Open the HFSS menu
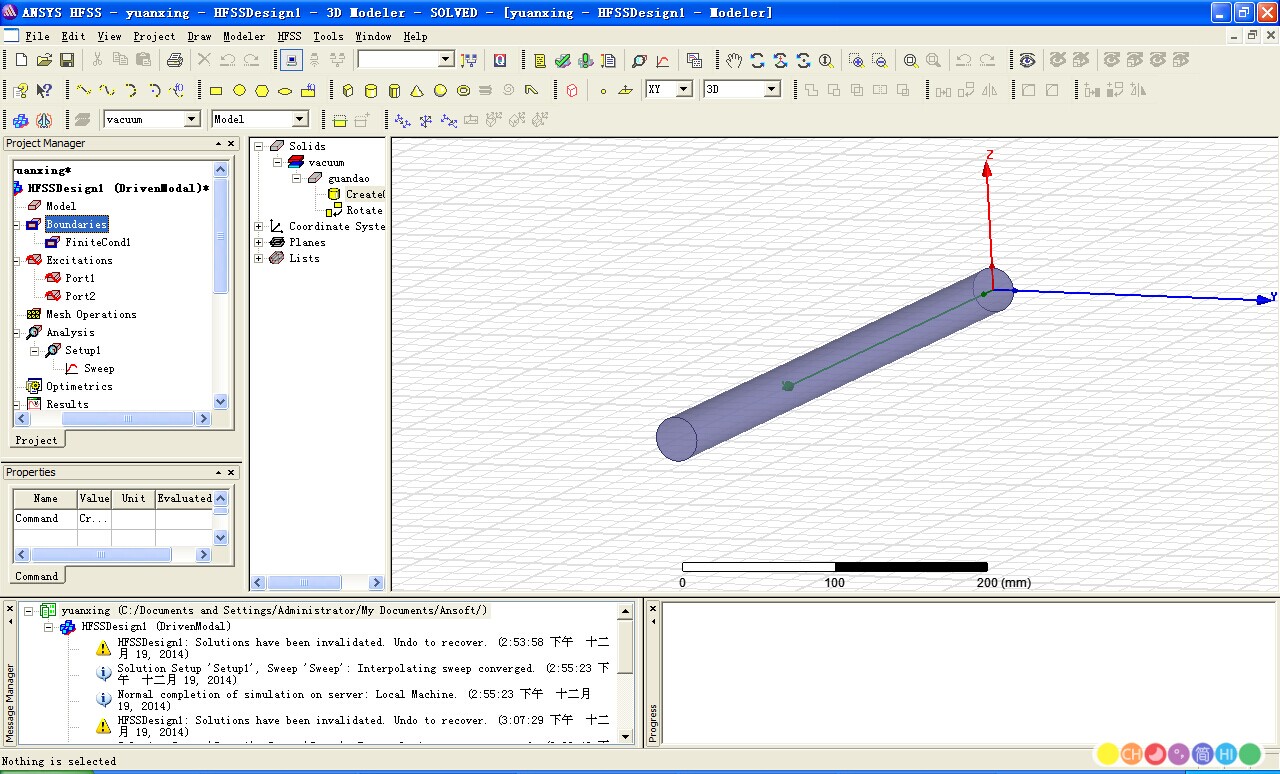Viewport: 1280px width, 774px height. (289, 36)
